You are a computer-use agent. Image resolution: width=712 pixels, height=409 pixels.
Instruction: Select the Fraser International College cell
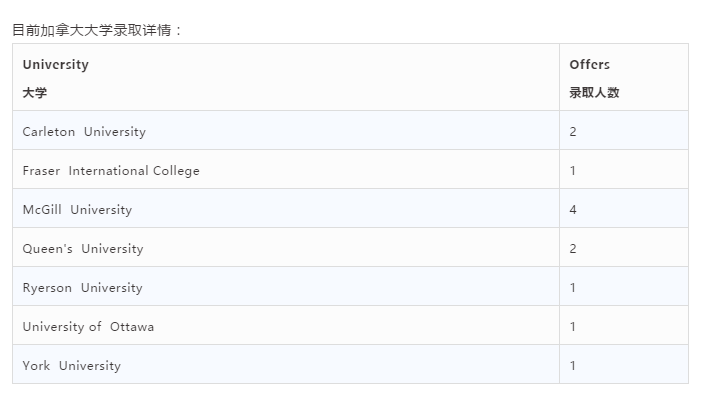(286, 169)
